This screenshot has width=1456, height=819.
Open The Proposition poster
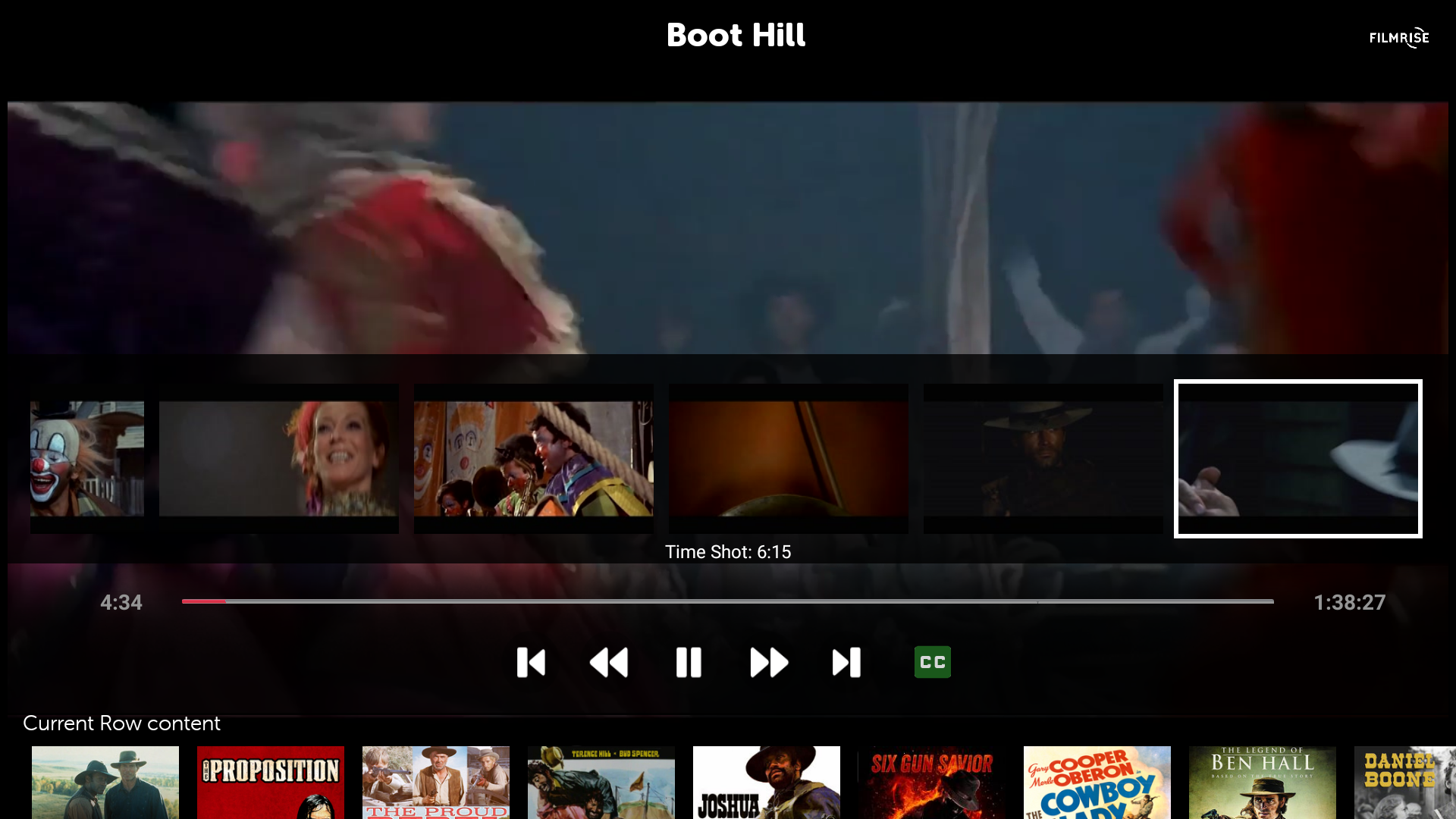(x=270, y=782)
